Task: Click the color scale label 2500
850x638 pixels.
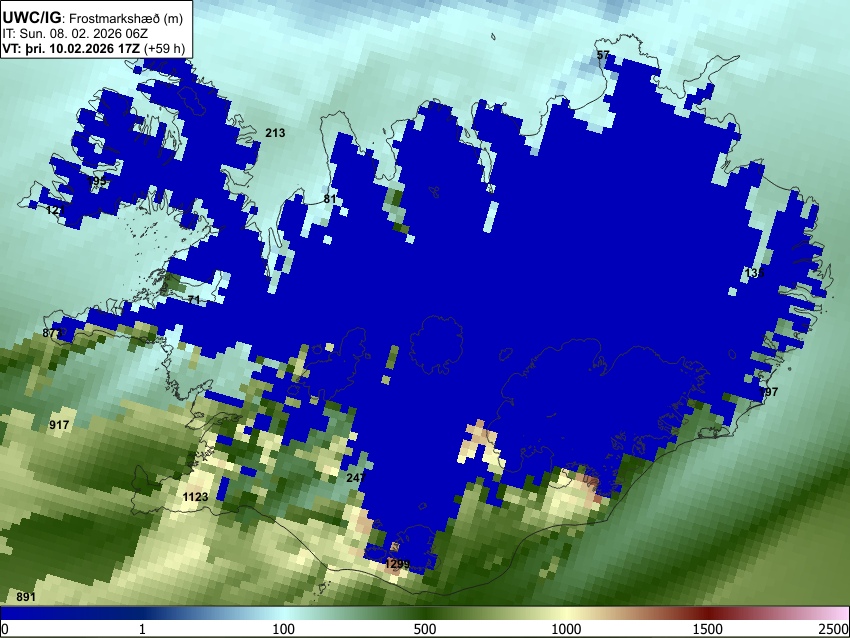Action: [x=834, y=629]
